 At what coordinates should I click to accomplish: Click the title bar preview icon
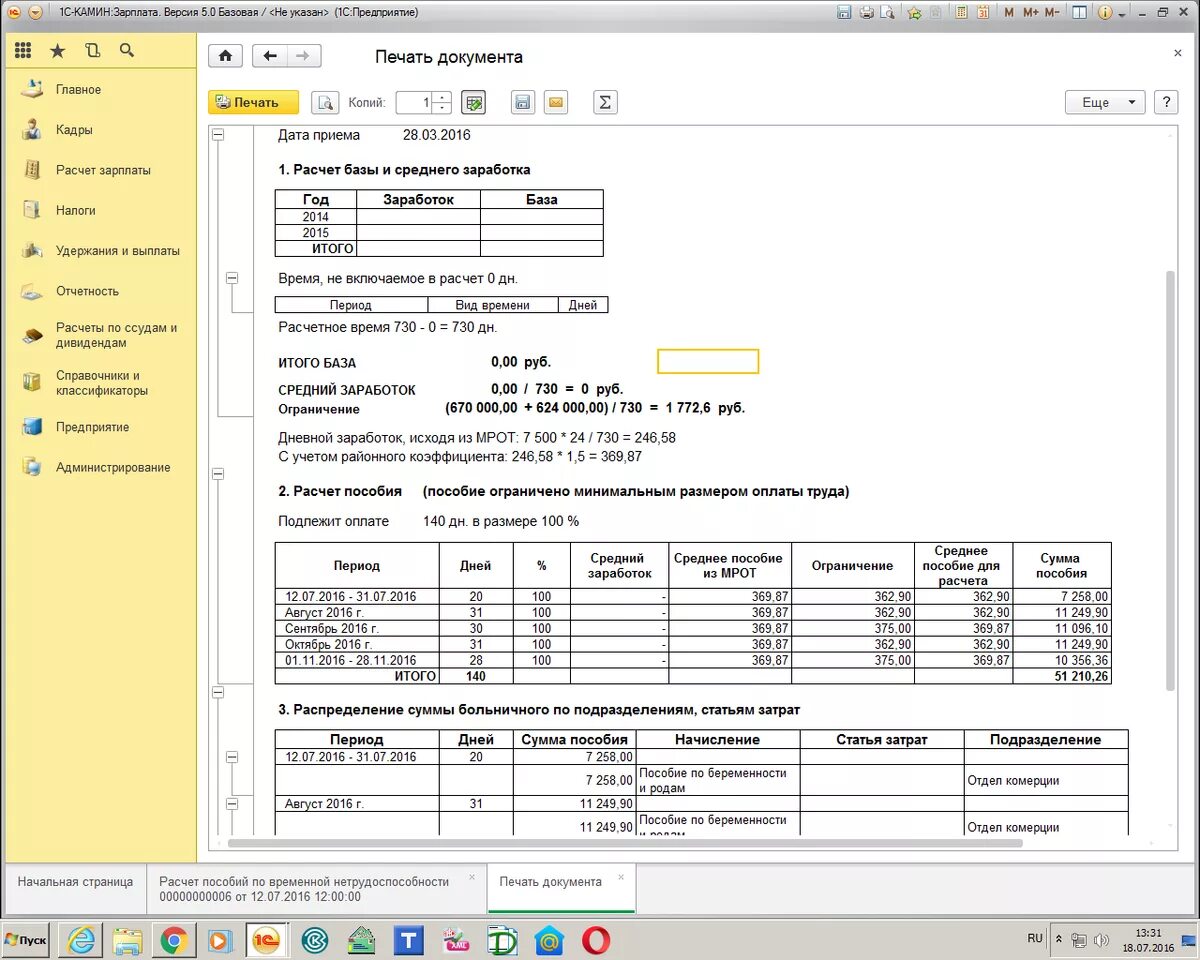887,13
